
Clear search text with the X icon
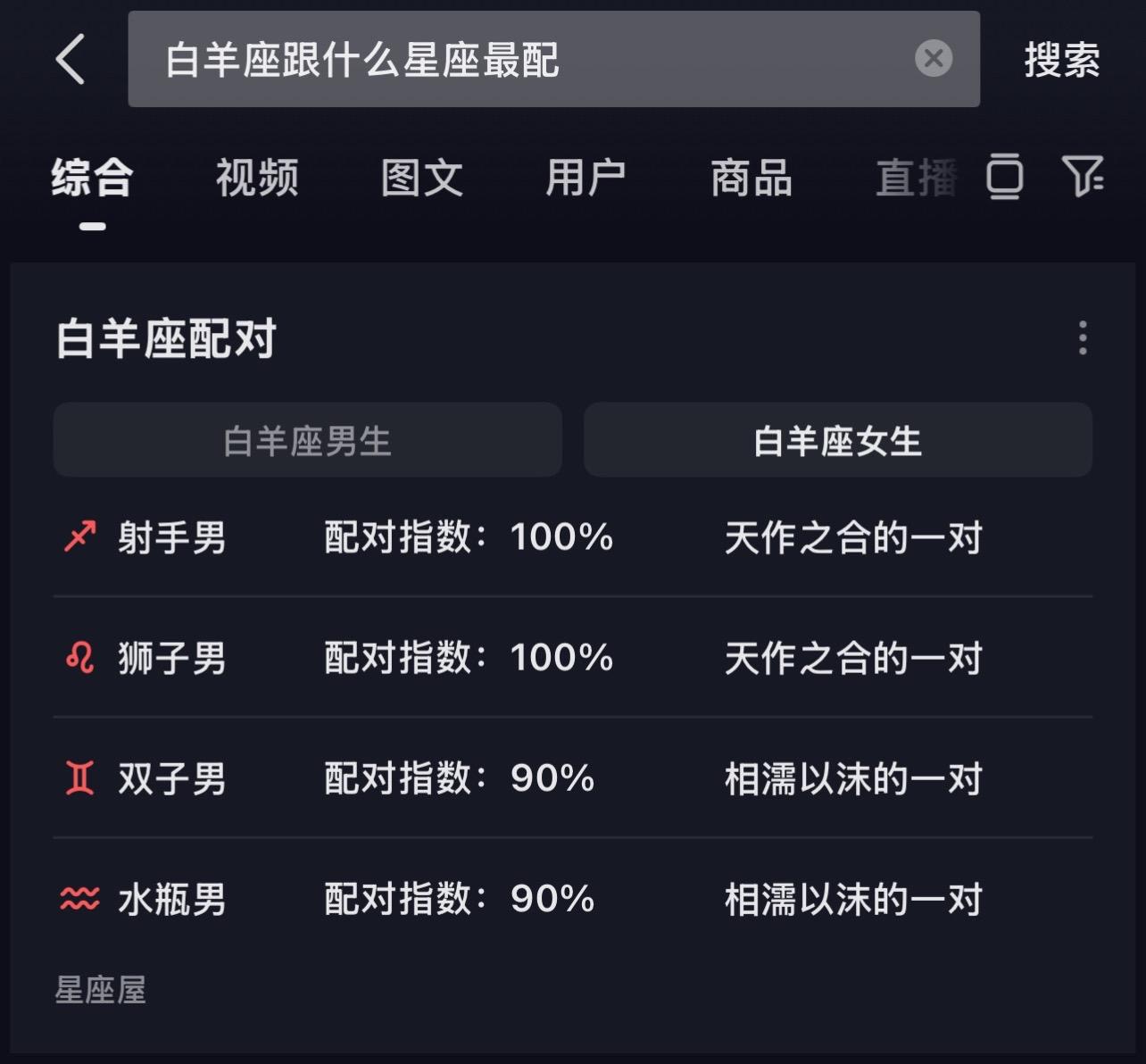point(934,59)
